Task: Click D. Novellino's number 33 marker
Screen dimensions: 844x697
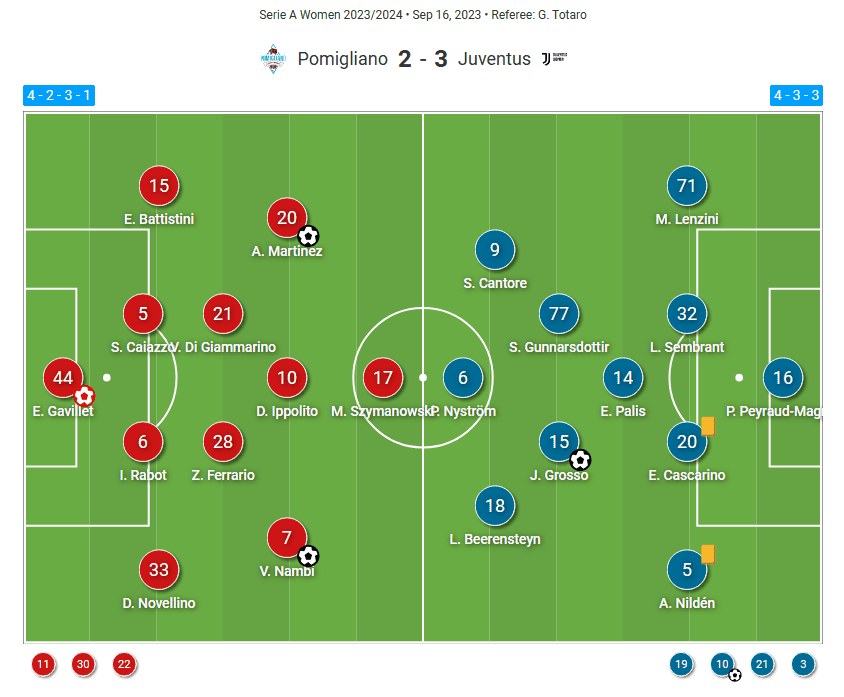Action: [159, 570]
